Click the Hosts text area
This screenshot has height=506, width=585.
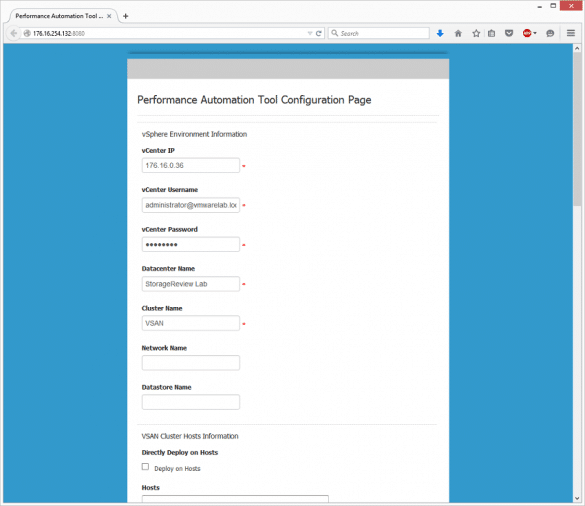(235, 499)
